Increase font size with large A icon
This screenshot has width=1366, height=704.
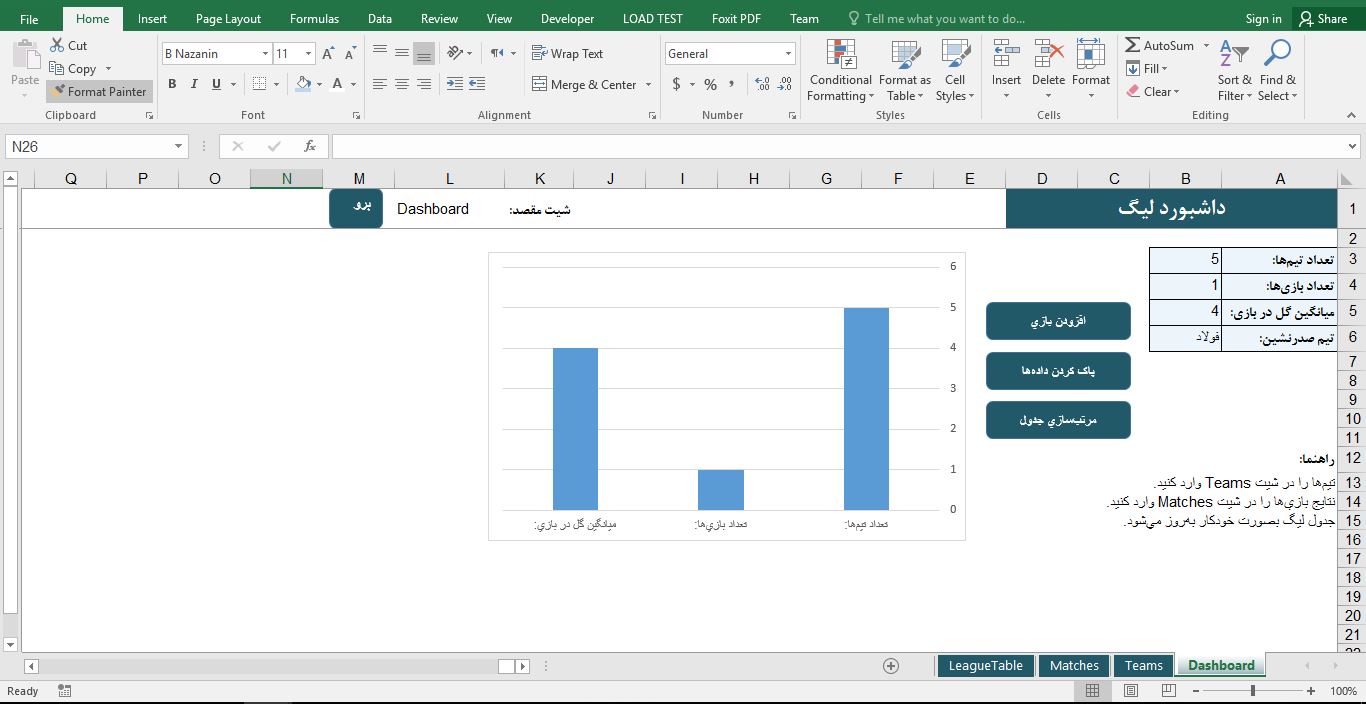328,54
